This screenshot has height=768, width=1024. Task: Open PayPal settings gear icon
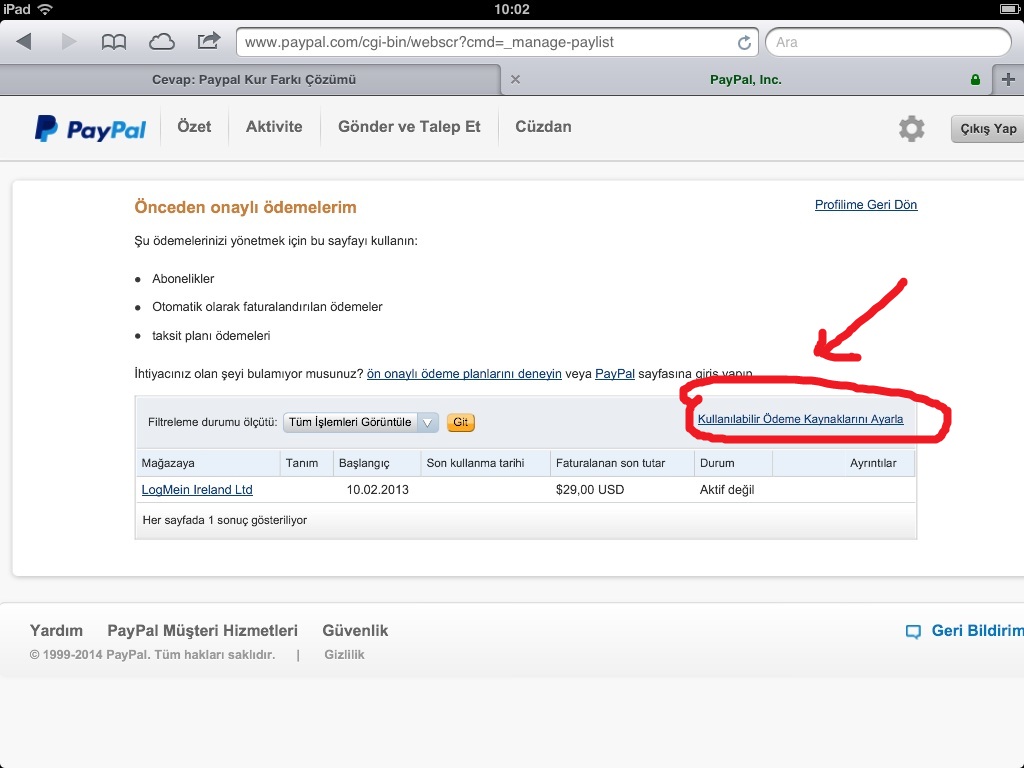tap(911, 128)
